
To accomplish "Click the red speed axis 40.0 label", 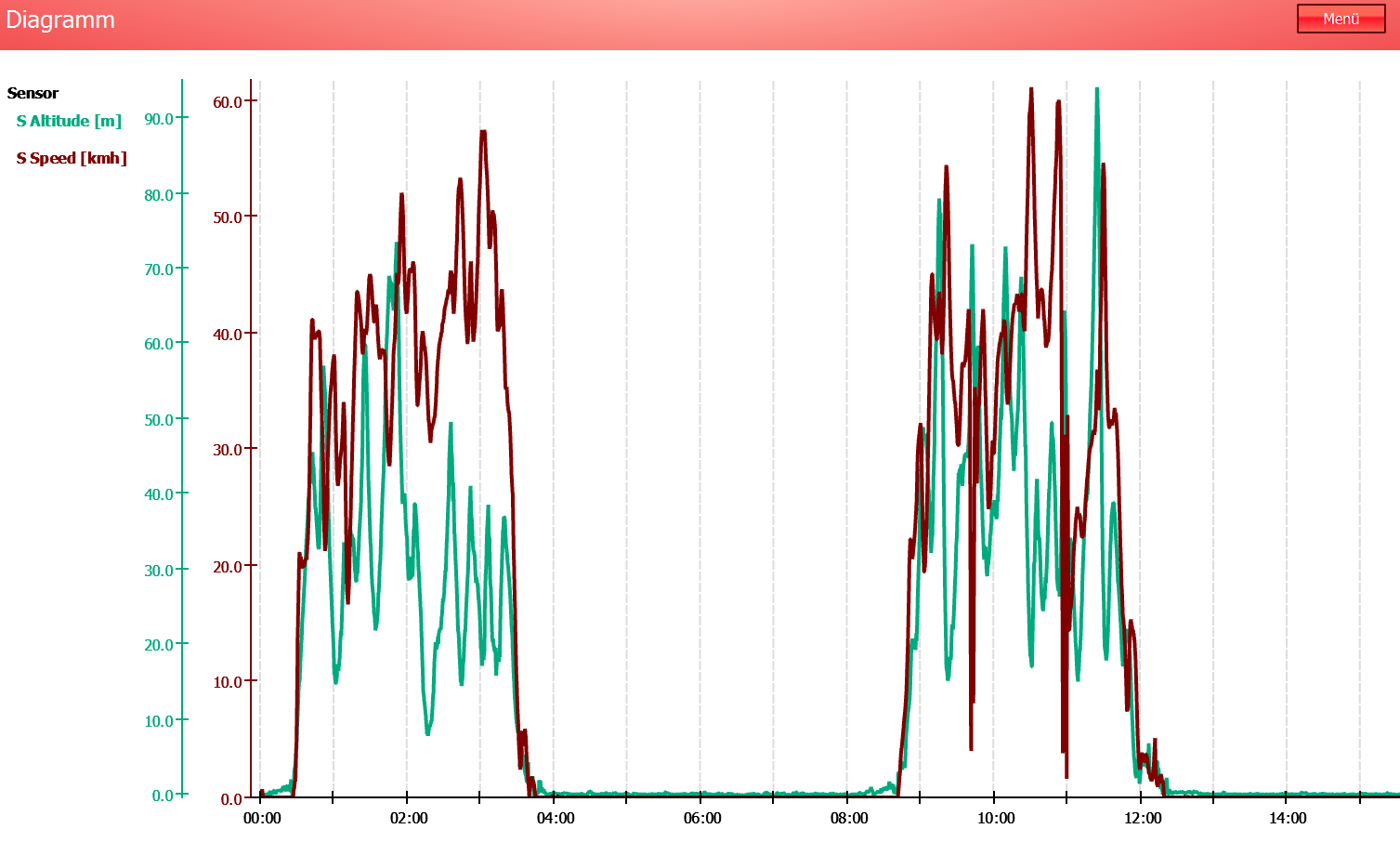I will click(228, 334).
